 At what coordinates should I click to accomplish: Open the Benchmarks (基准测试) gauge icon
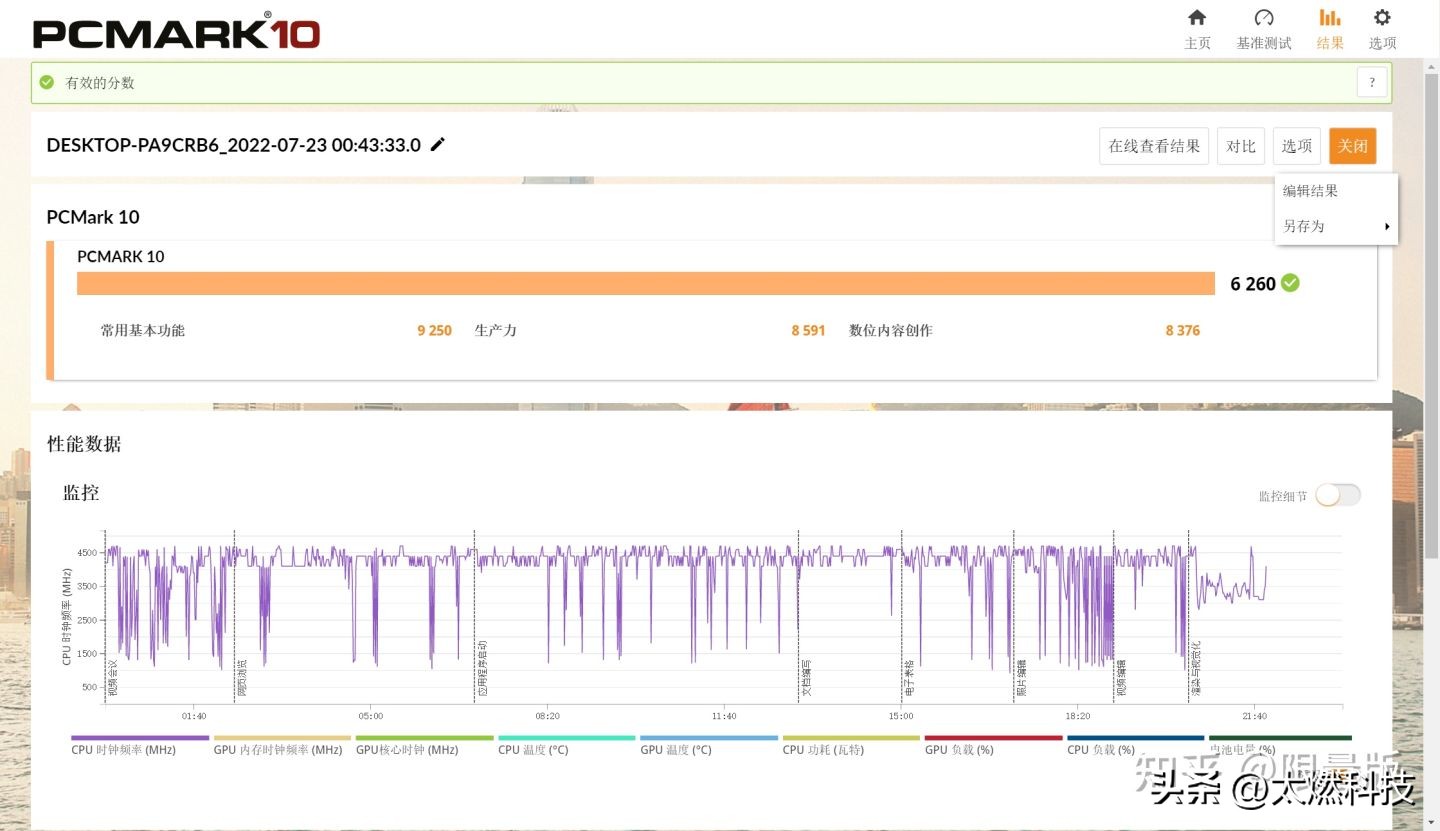[1264, 18]
